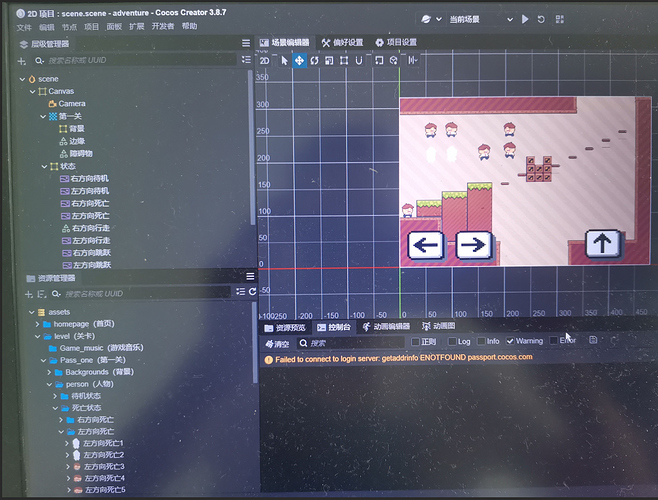Open the 开发者 menu
The height and width of the screenshot is (500, 658).
click(x=163, y=26)
